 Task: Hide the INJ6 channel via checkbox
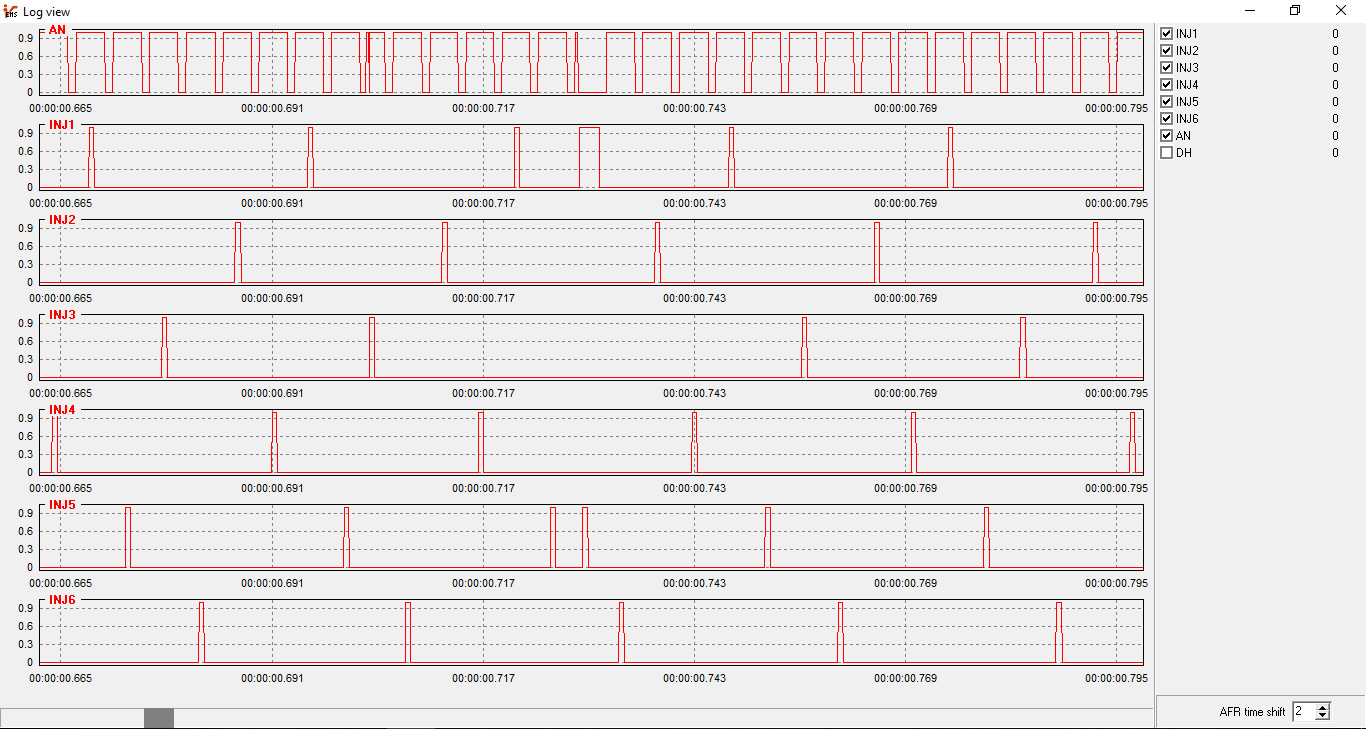[x=1166, y=119]
